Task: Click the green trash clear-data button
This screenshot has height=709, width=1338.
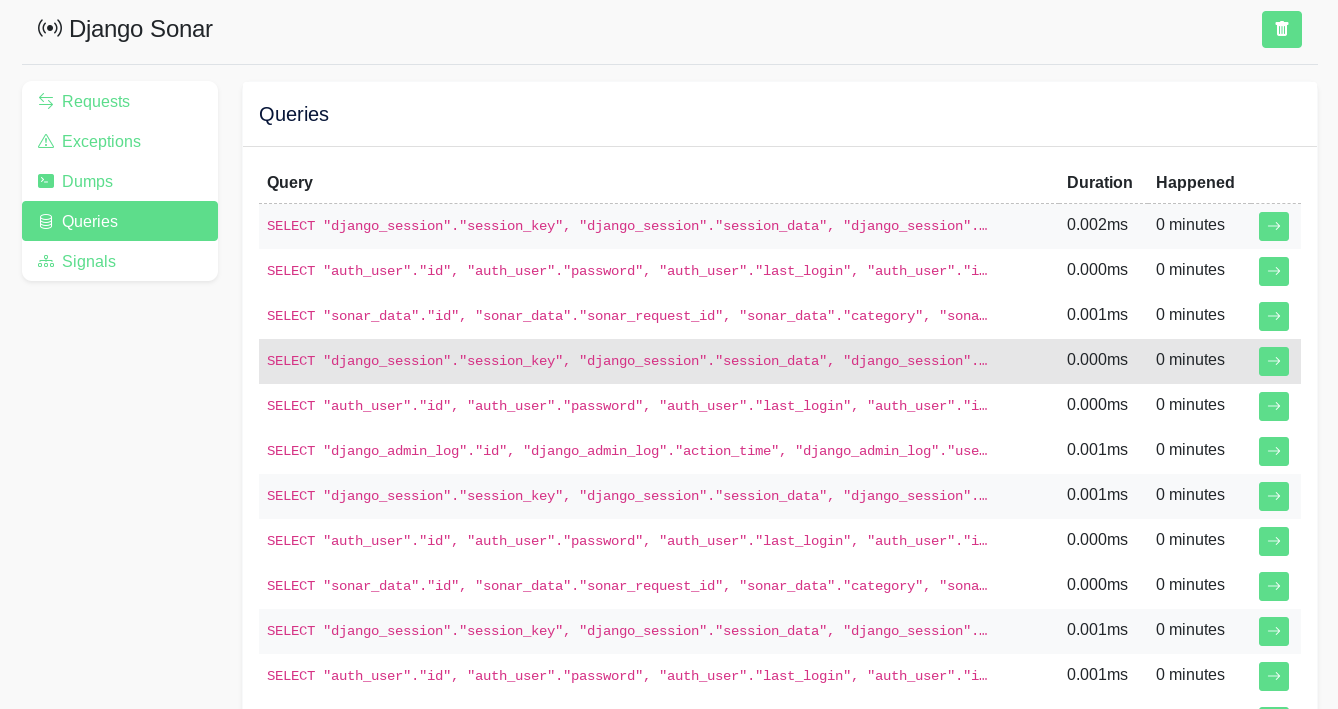Action: pos(1281,29)
